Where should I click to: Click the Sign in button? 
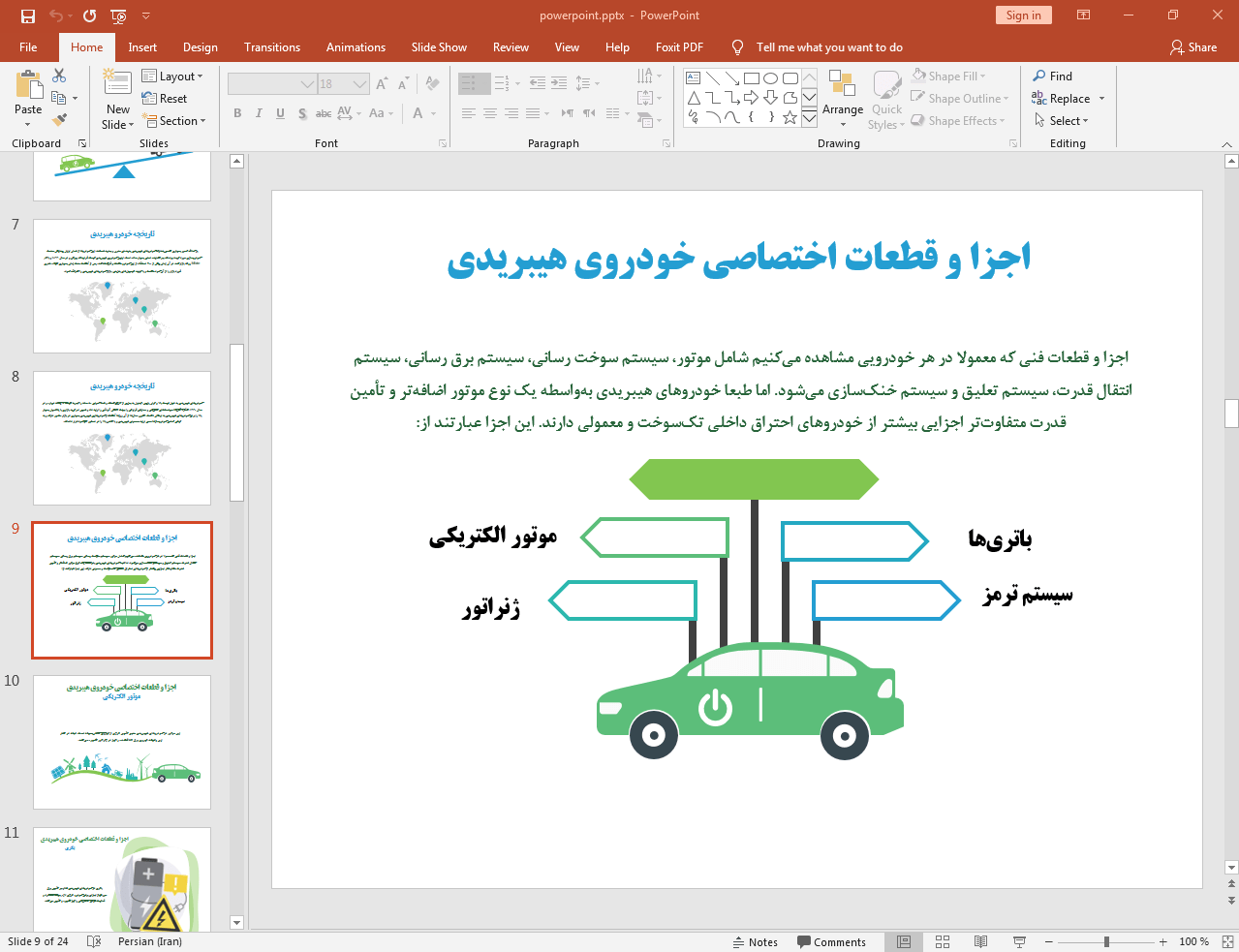click(1023, 15)
